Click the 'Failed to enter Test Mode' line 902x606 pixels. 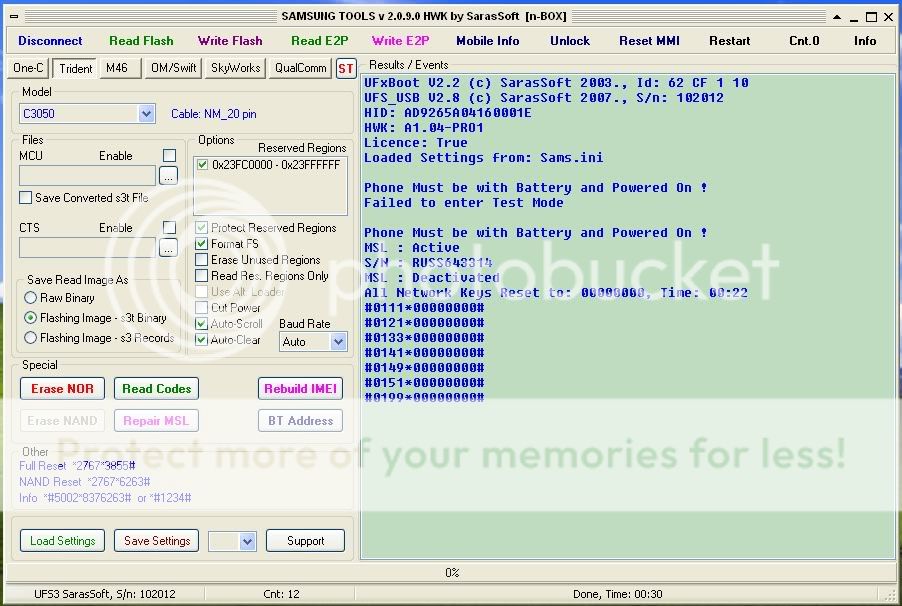(464, 203)
